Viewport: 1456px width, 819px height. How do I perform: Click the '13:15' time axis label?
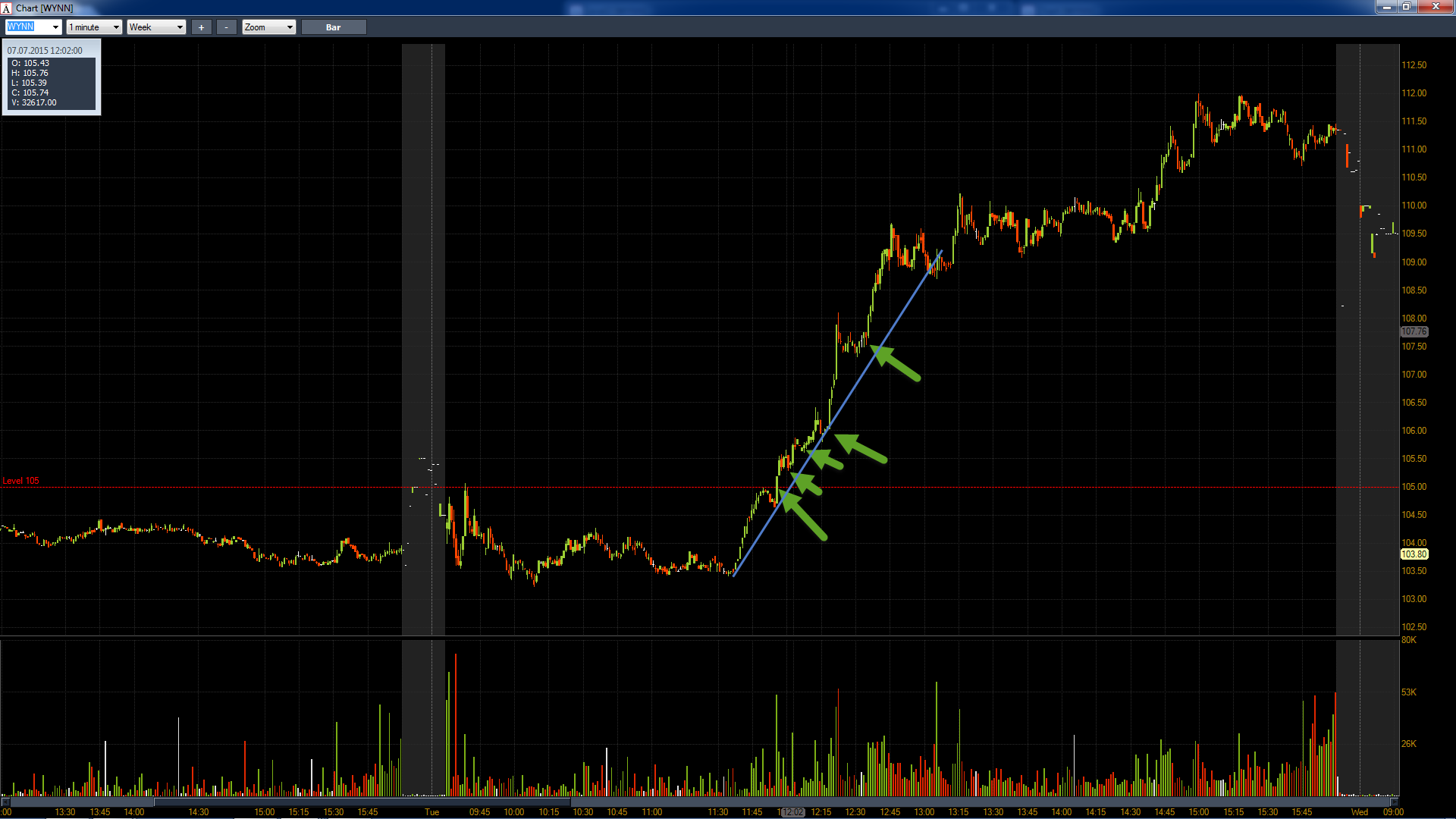[x=959, y=812]
